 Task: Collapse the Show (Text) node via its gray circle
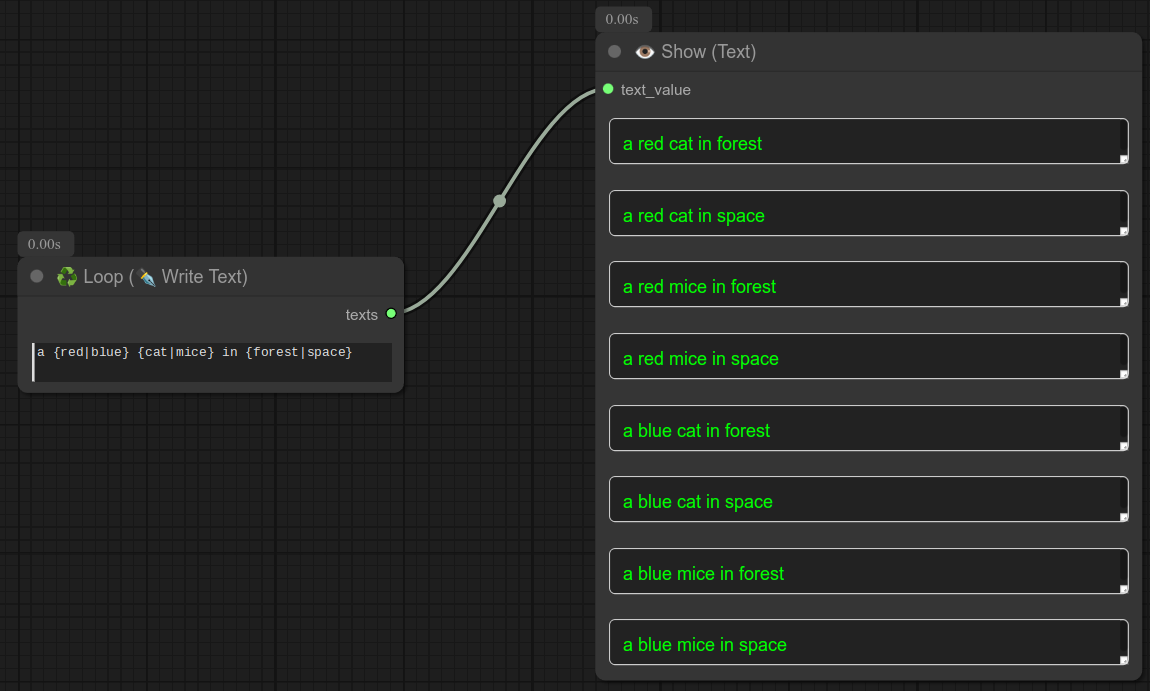[613, 51]
